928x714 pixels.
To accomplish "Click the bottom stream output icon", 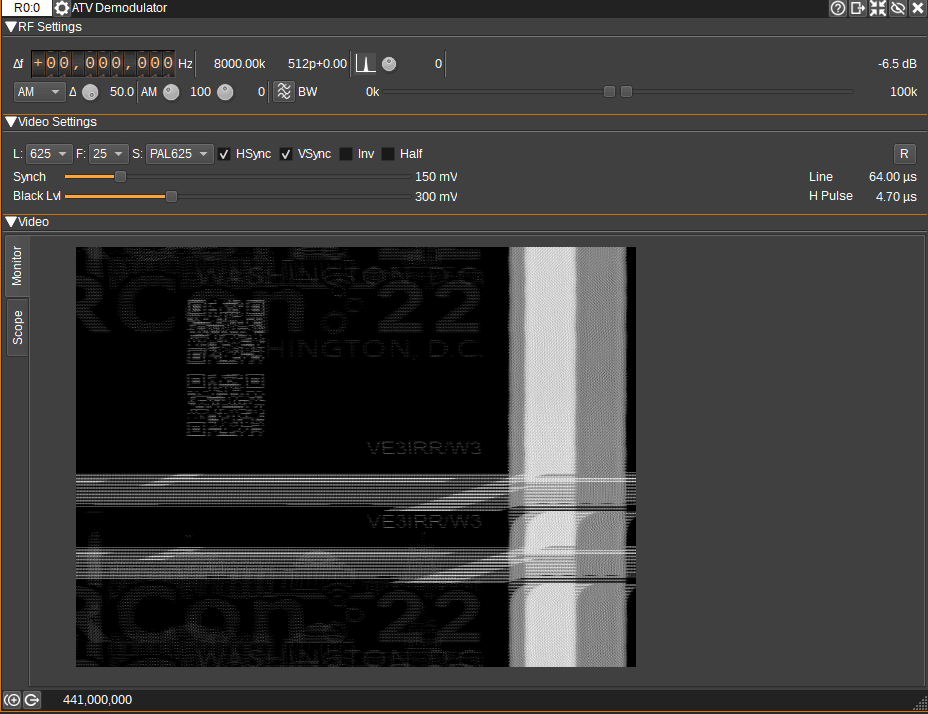I will [x=31, y=700].
